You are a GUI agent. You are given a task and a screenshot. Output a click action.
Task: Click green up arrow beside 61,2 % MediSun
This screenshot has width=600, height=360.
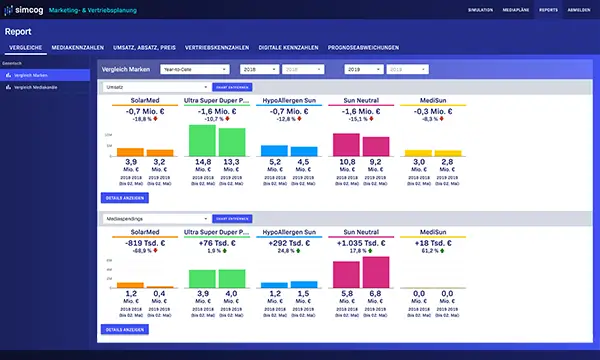(x=442, y=251)
